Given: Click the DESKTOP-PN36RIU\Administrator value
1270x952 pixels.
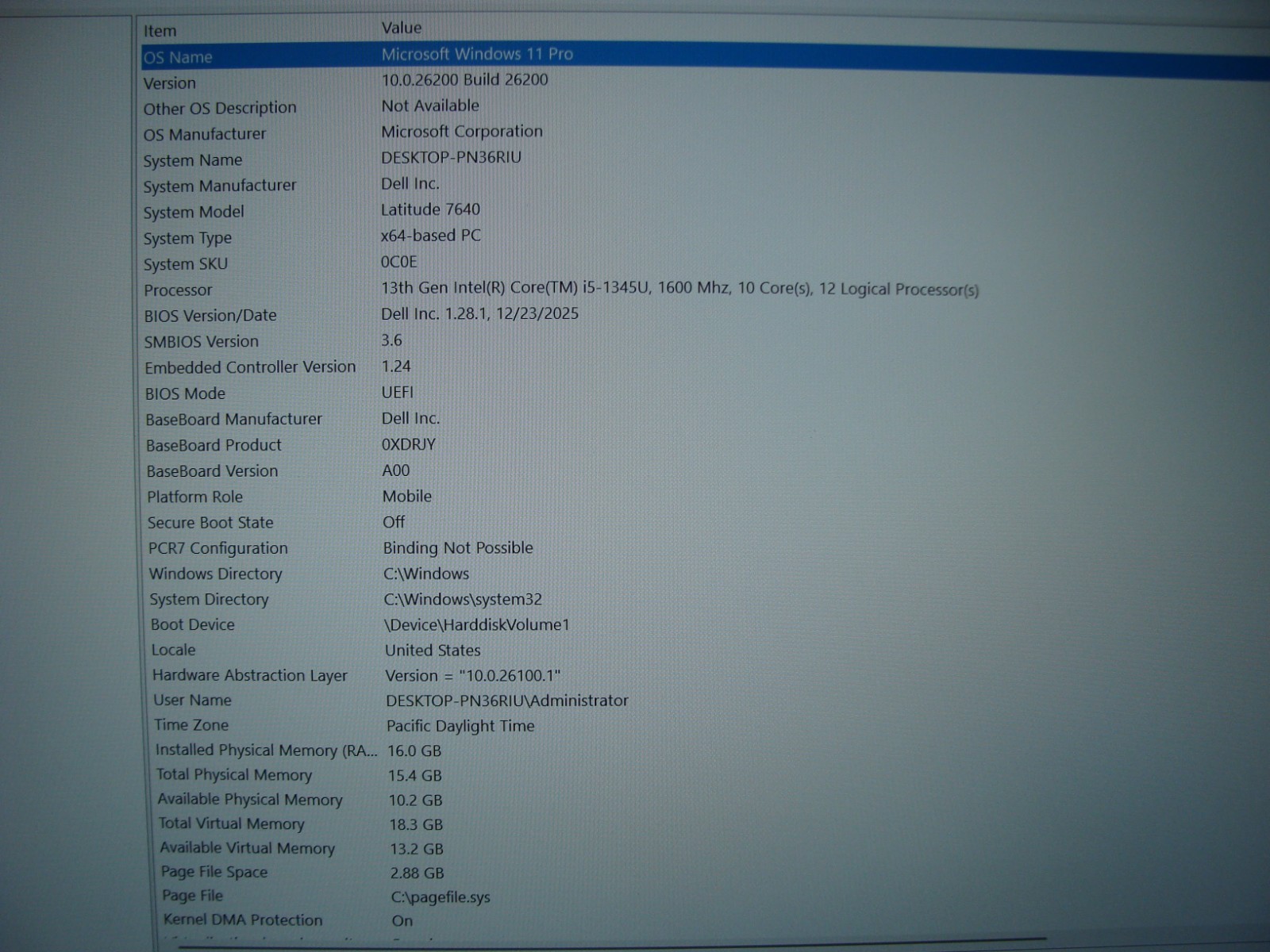Looking at the screenshot, I should (507, 701).
